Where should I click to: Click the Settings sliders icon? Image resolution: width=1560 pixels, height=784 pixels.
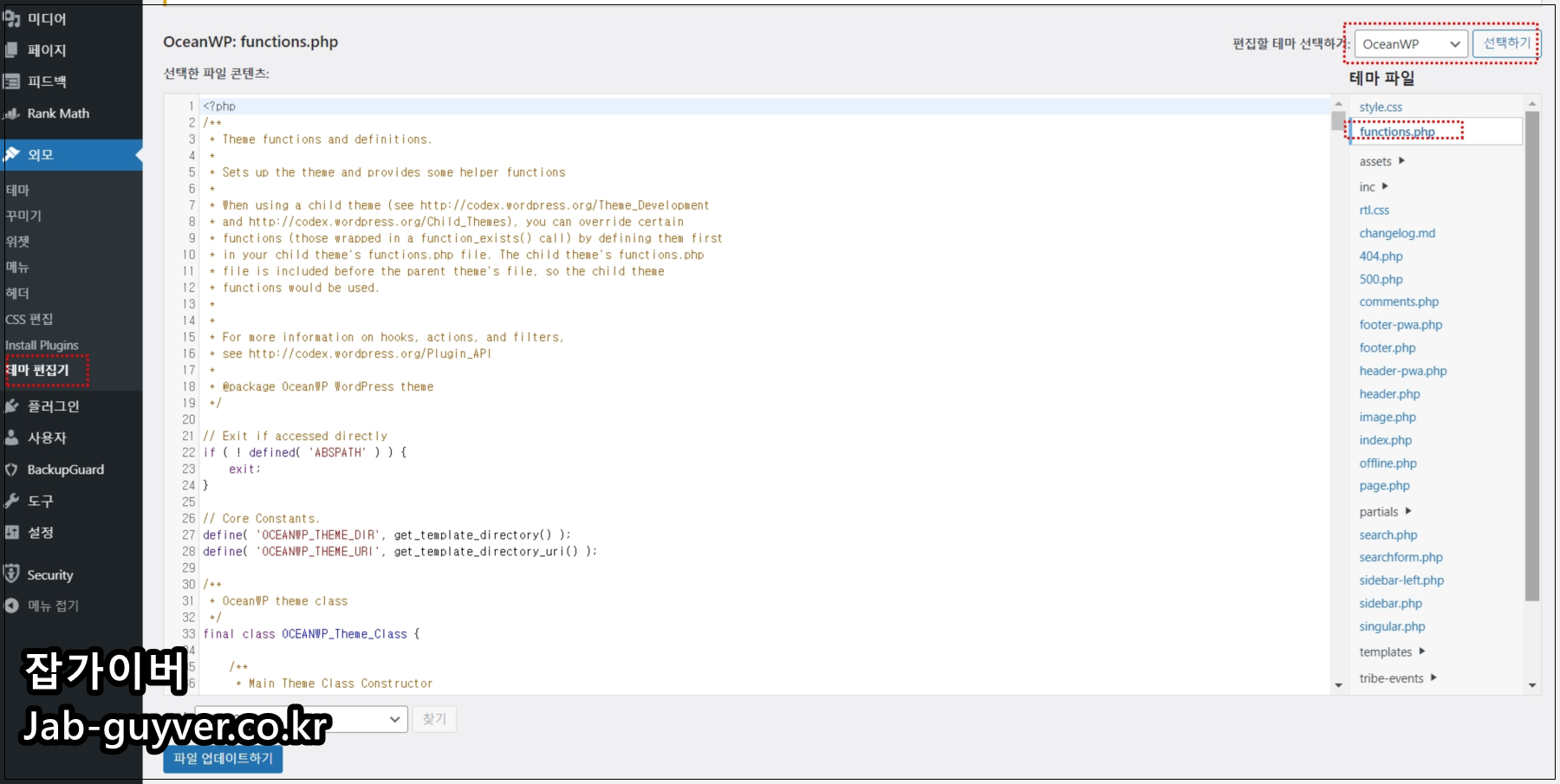tap(11, 532)
